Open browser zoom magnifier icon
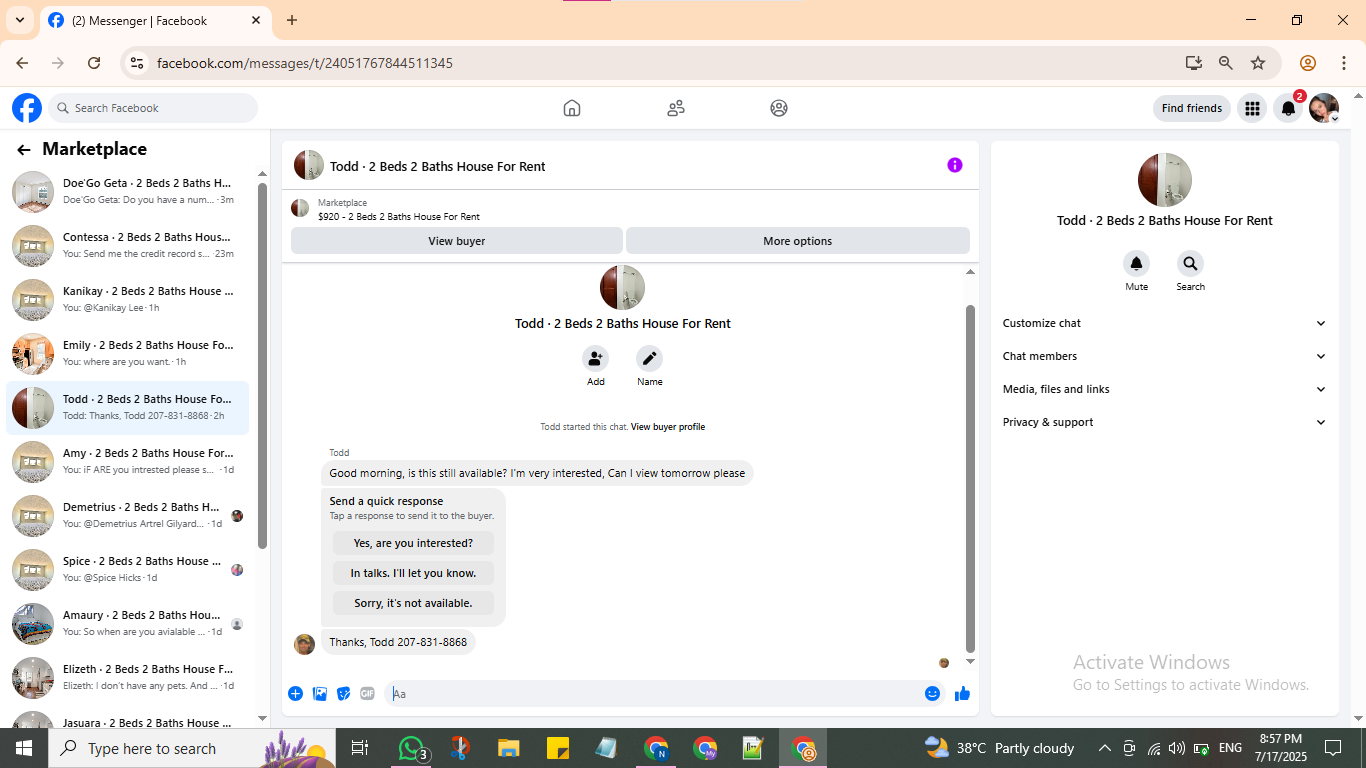 point(1226,63)
